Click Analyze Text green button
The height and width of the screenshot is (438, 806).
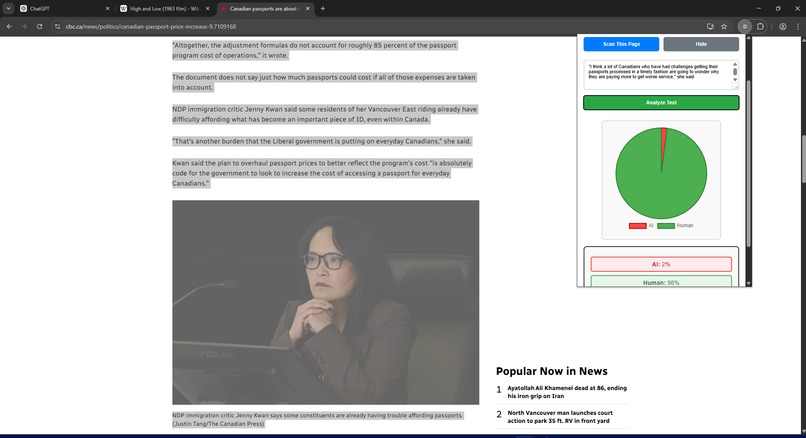point(661,102)
